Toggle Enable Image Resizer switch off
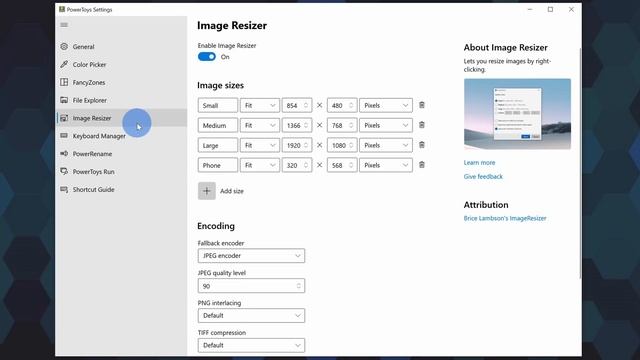The height and width of the screenshot is (360, 640). [207, 57]
